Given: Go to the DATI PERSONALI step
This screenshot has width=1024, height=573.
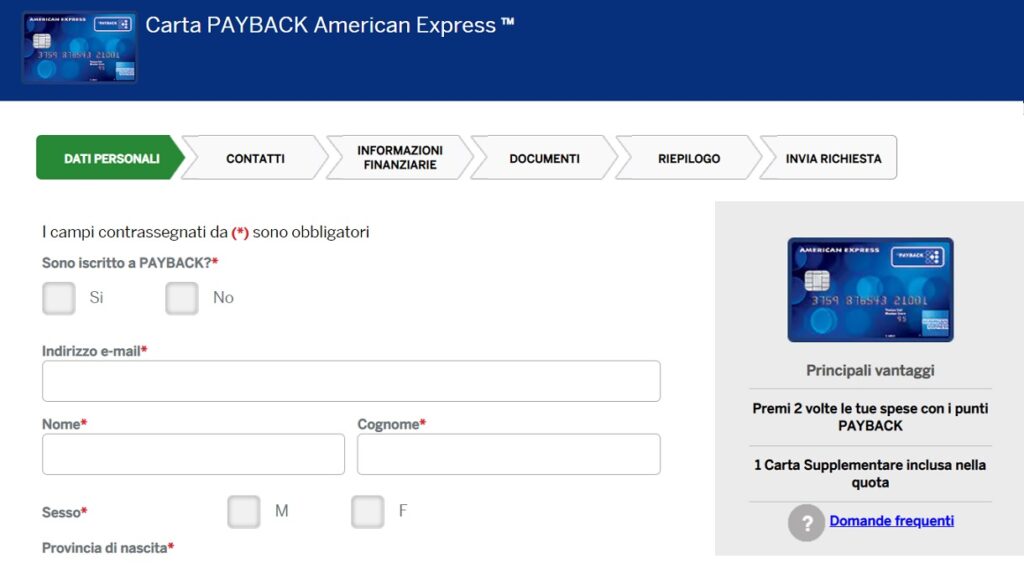Looking at the screenshot, I should click(x=110, y=157).
